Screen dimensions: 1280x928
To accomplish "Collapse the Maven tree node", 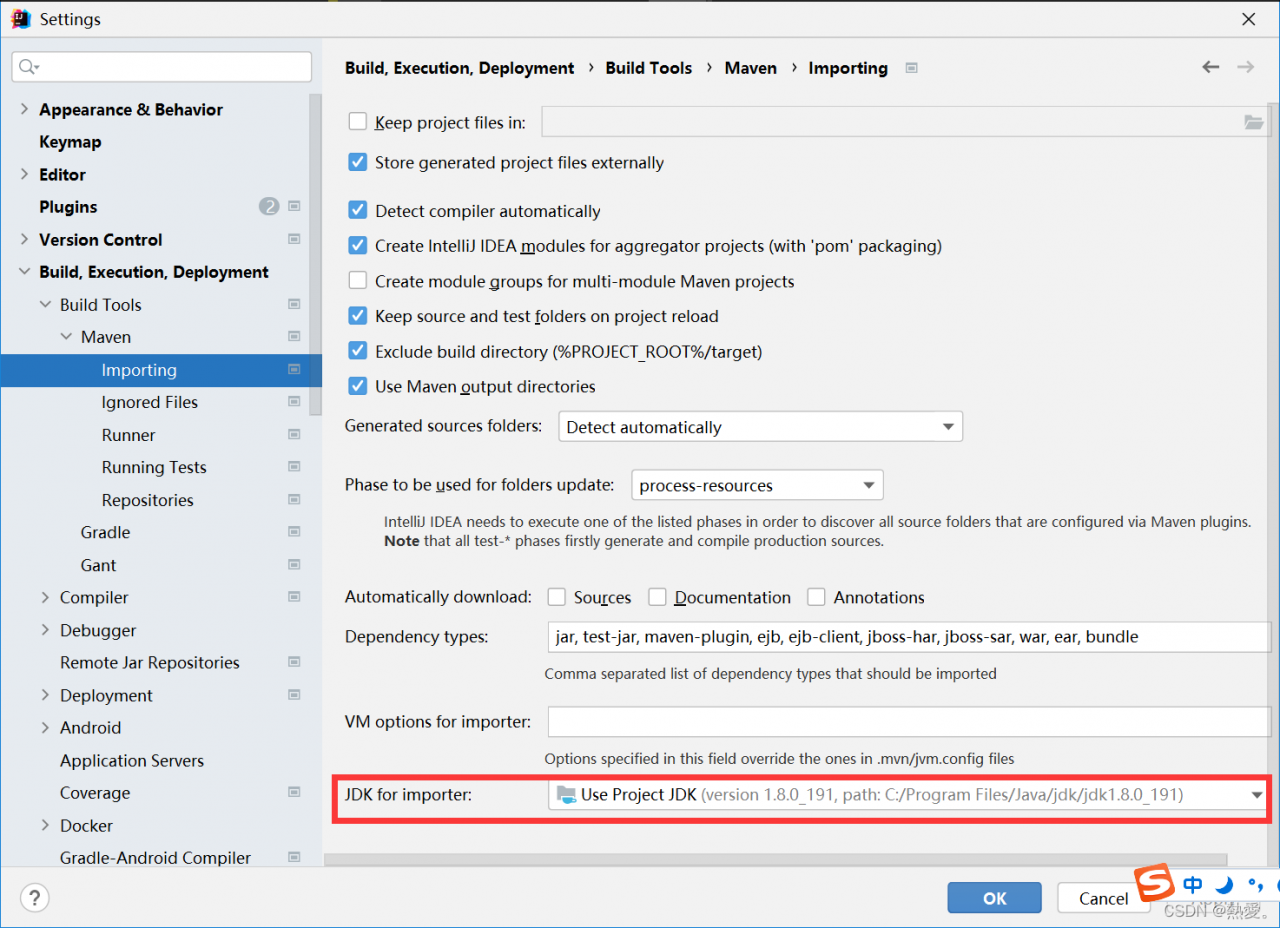I will [66, 337].
